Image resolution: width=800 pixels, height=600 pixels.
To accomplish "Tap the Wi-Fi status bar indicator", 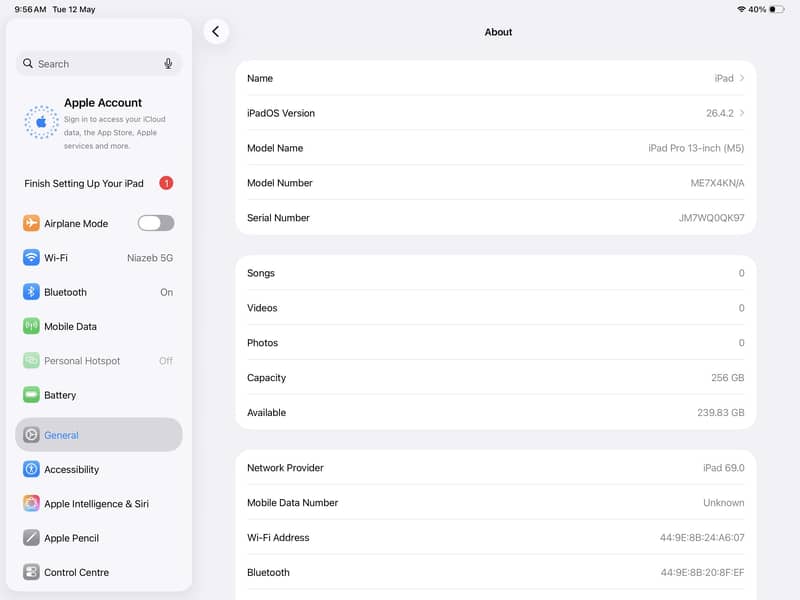I will [x=741, y=9].
